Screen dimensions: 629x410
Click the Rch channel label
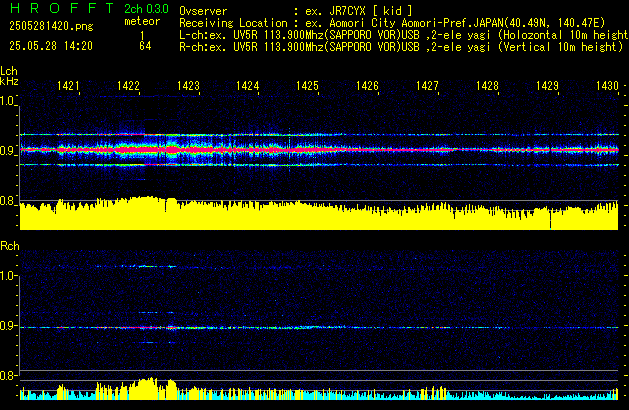(10, 246)
